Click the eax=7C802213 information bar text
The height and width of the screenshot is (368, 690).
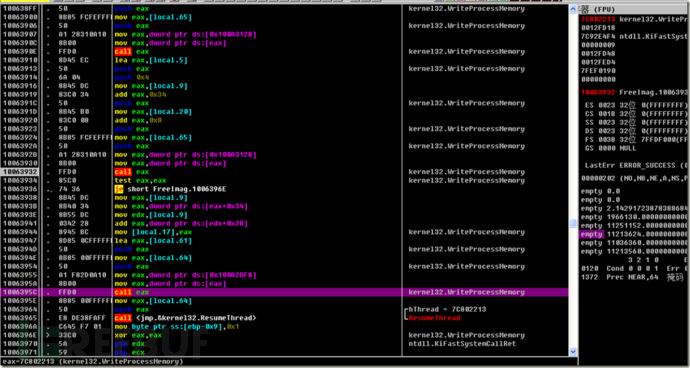click(92, 361)
